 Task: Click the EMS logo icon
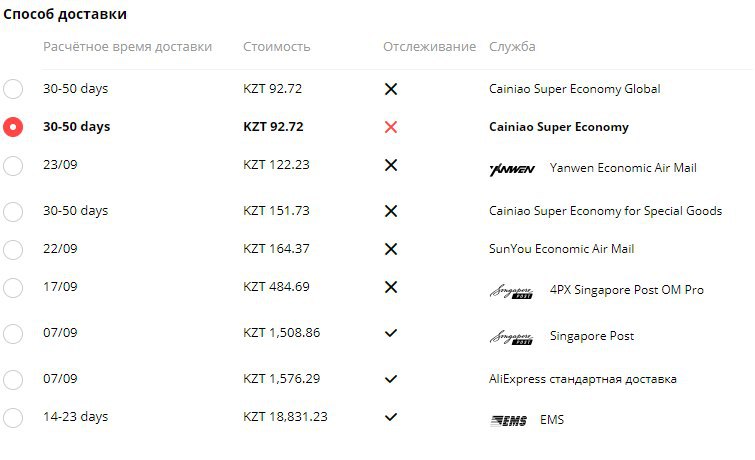tap(508, 421)
